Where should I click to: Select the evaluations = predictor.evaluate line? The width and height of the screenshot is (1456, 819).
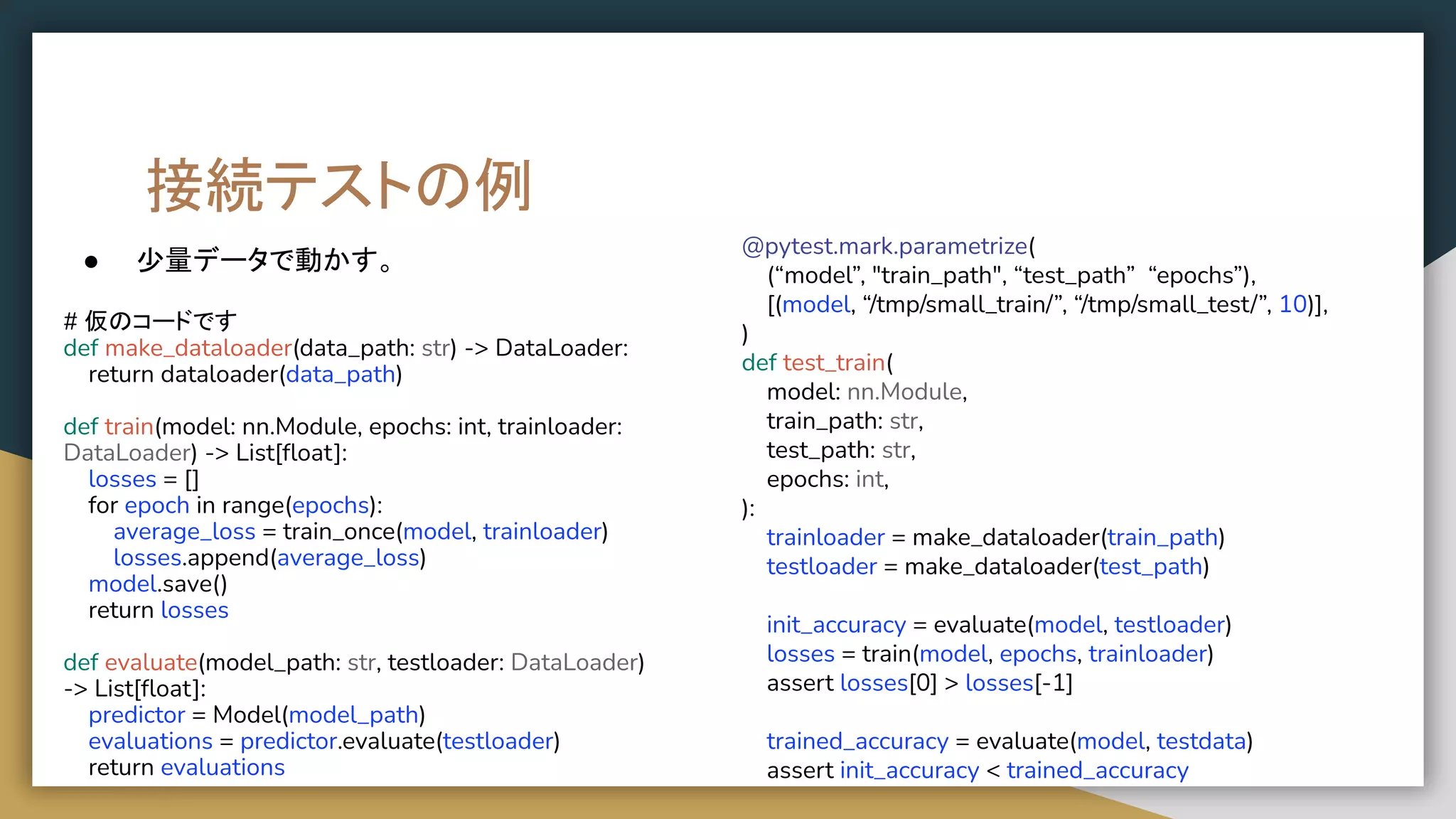[324, 742]
